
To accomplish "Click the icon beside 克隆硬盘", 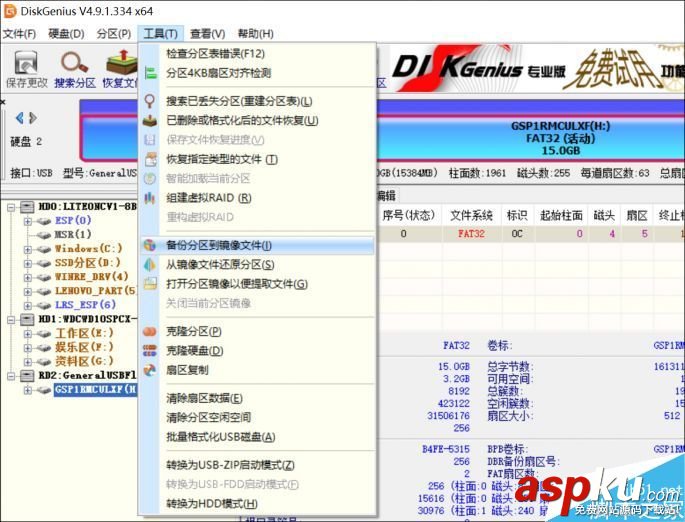I will (x=150, y=350).
